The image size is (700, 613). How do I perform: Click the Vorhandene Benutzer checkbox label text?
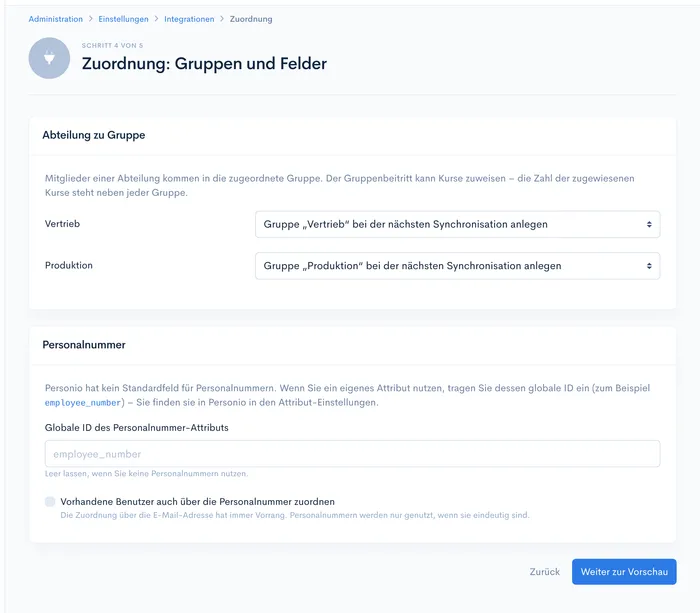coord(197,501)
